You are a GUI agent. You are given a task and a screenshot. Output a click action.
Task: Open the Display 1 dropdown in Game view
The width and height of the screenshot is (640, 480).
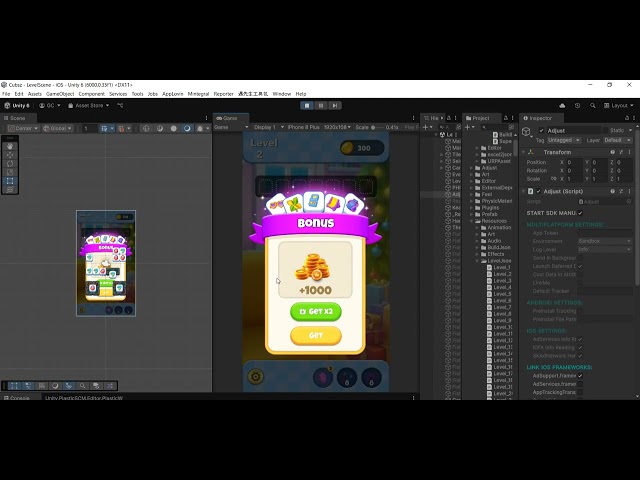point(269,127)
